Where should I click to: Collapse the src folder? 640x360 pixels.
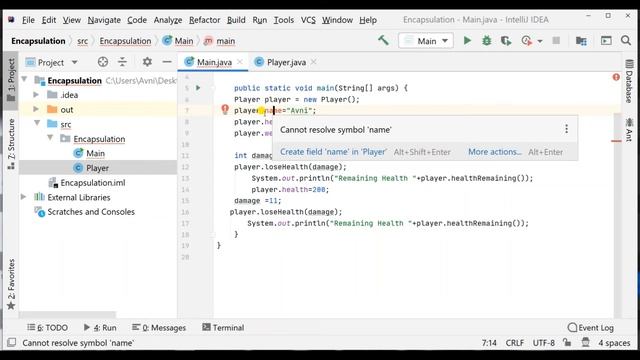pos(37,123)
